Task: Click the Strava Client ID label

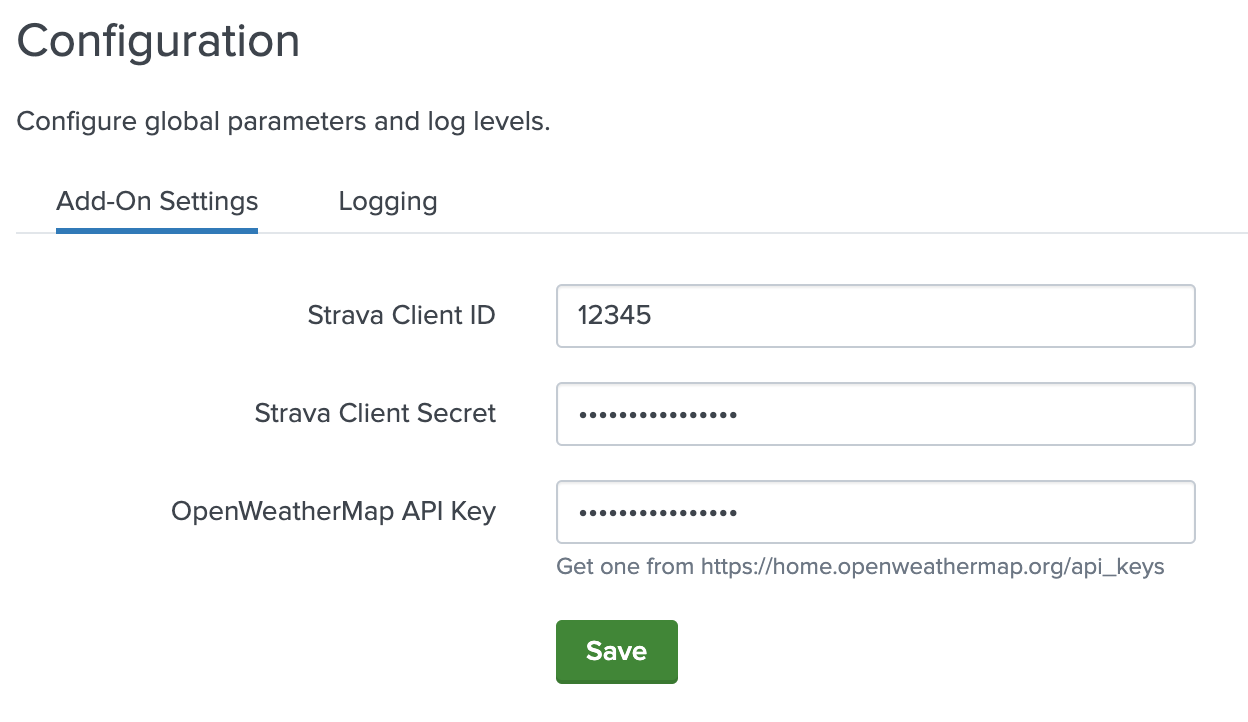Action: (401, 315)
